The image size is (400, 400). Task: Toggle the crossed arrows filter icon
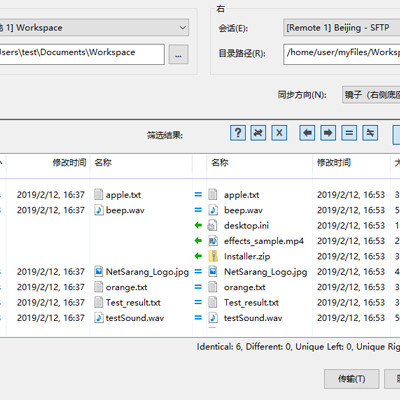pyautogui.click(x=258, y=133)
